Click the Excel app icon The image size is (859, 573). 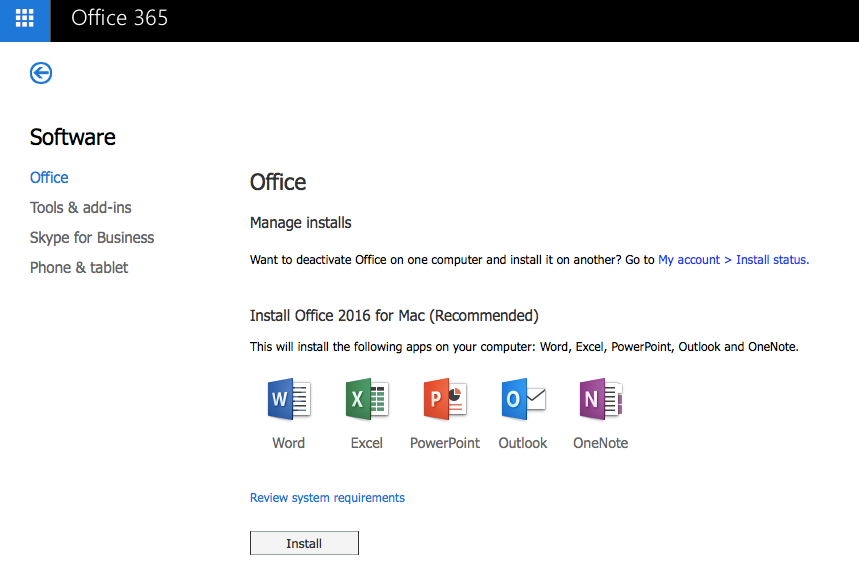coord(367,399)
